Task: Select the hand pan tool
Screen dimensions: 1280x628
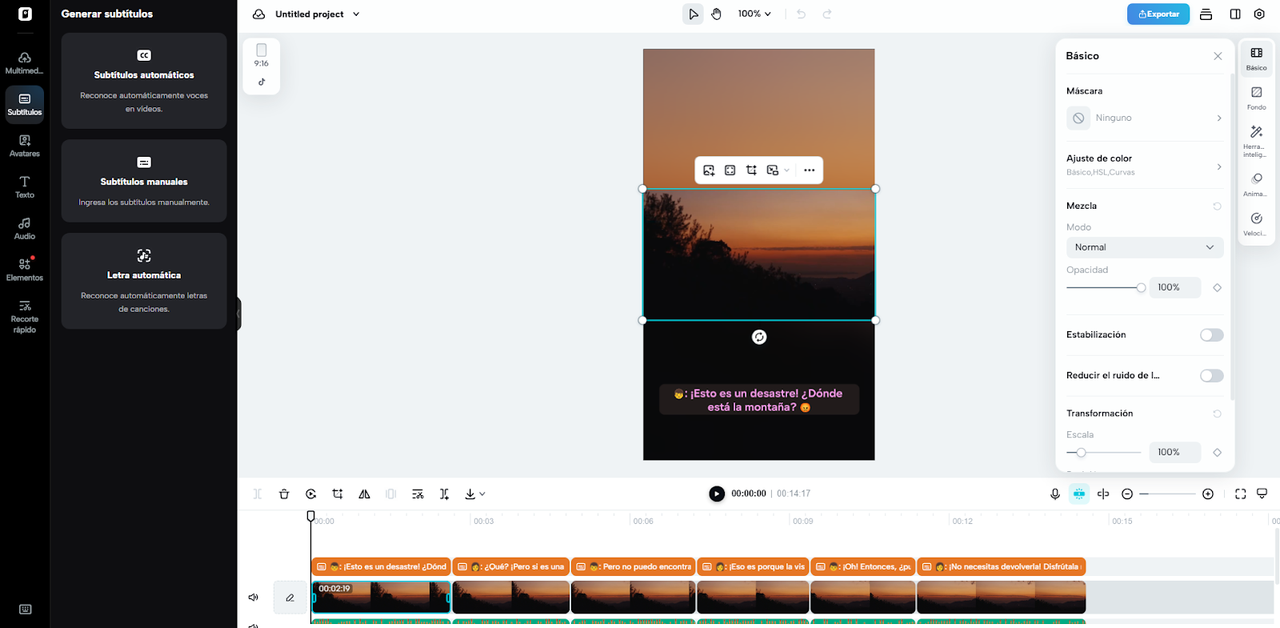Action: click(717, 14)
